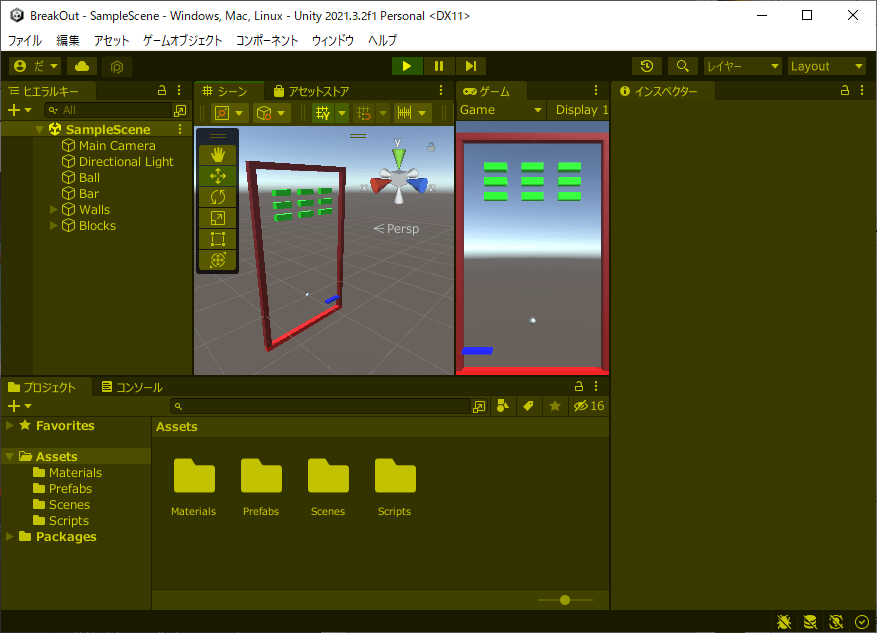This screenshot has width=877, height=633.
Task: Filter project by Favorites star icon
Action: (x=554, y=406)
